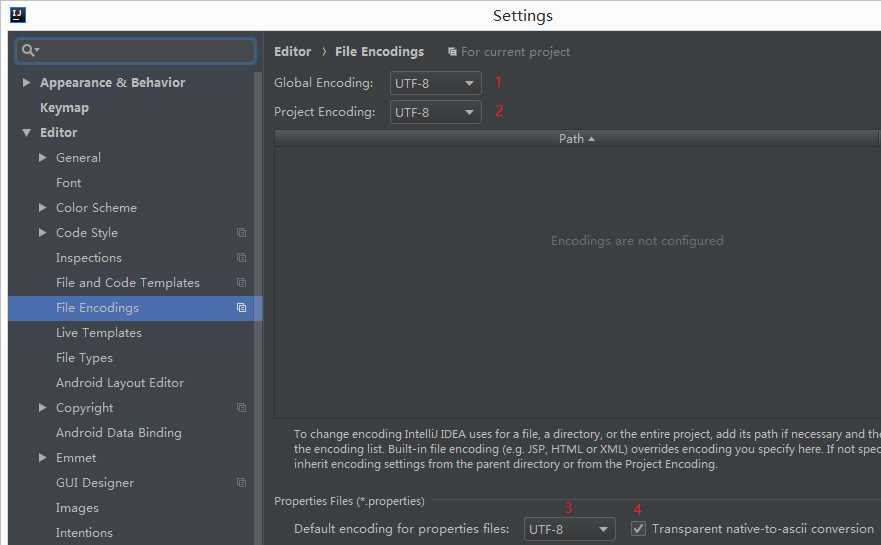Open default properties files encoding dropdown

pos(569,529)
